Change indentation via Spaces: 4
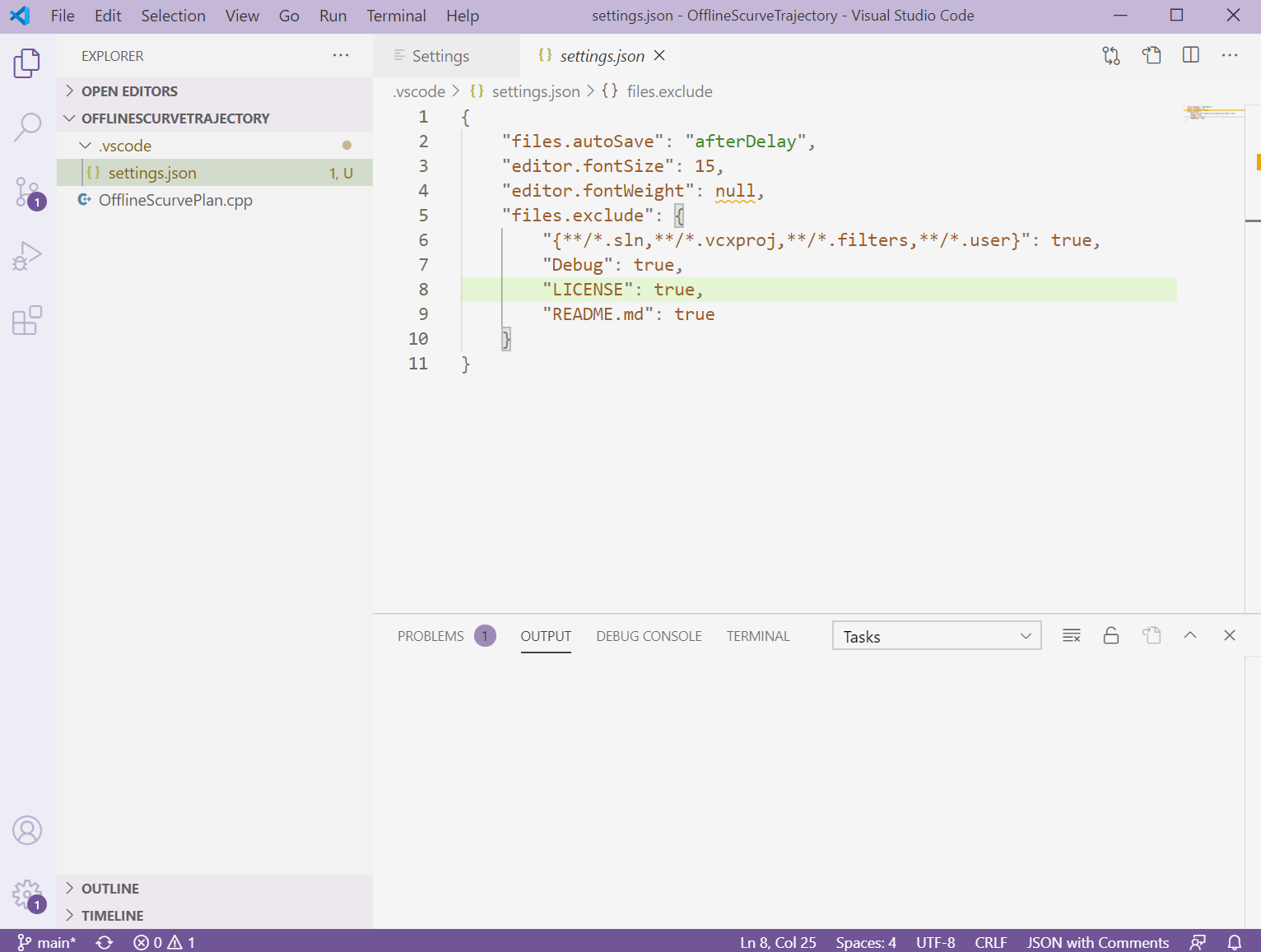Viewport: 1261px width, 952px height. coord(866,942)
